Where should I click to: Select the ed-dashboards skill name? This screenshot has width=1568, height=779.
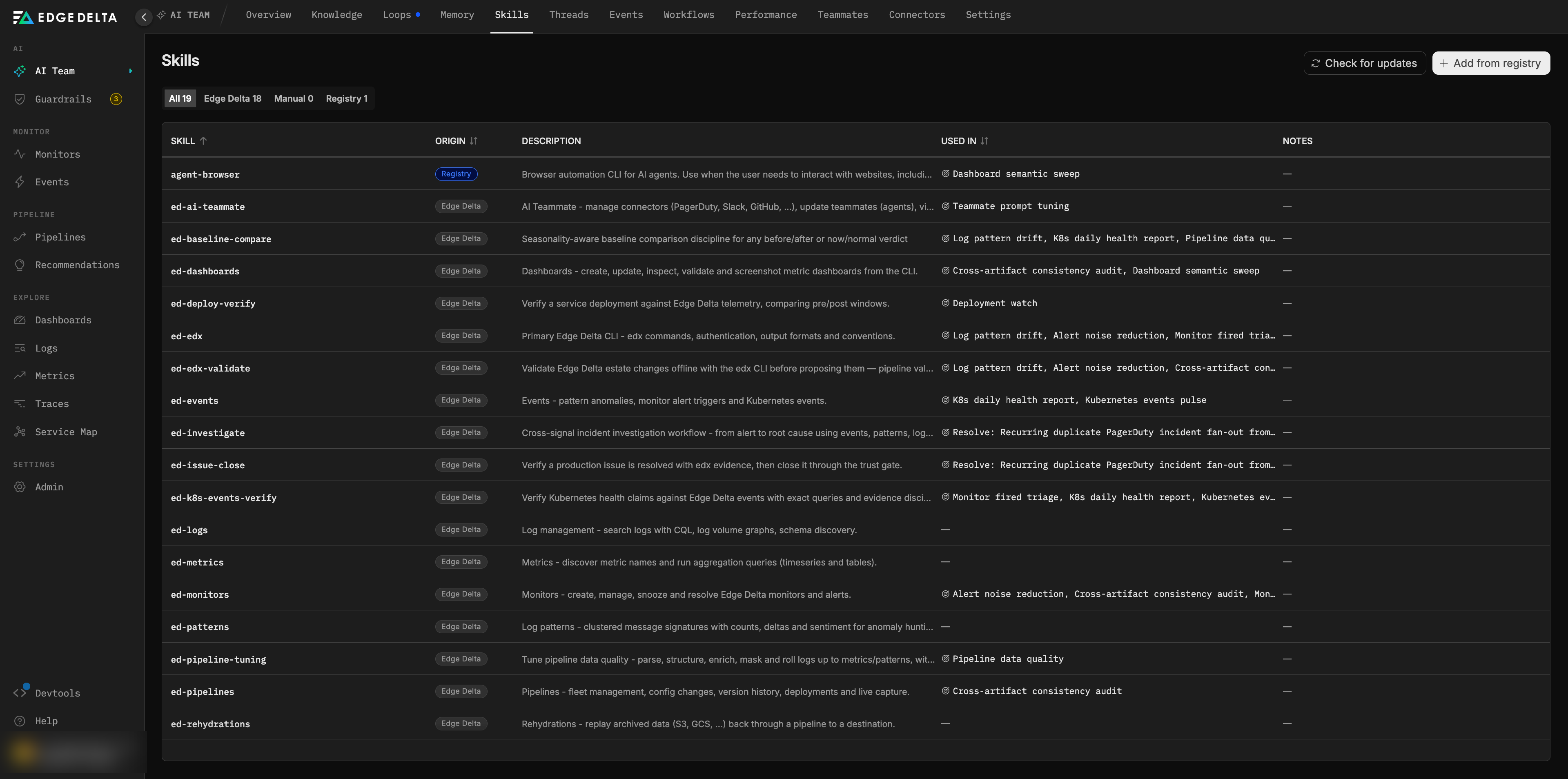[x=205, y=272]
